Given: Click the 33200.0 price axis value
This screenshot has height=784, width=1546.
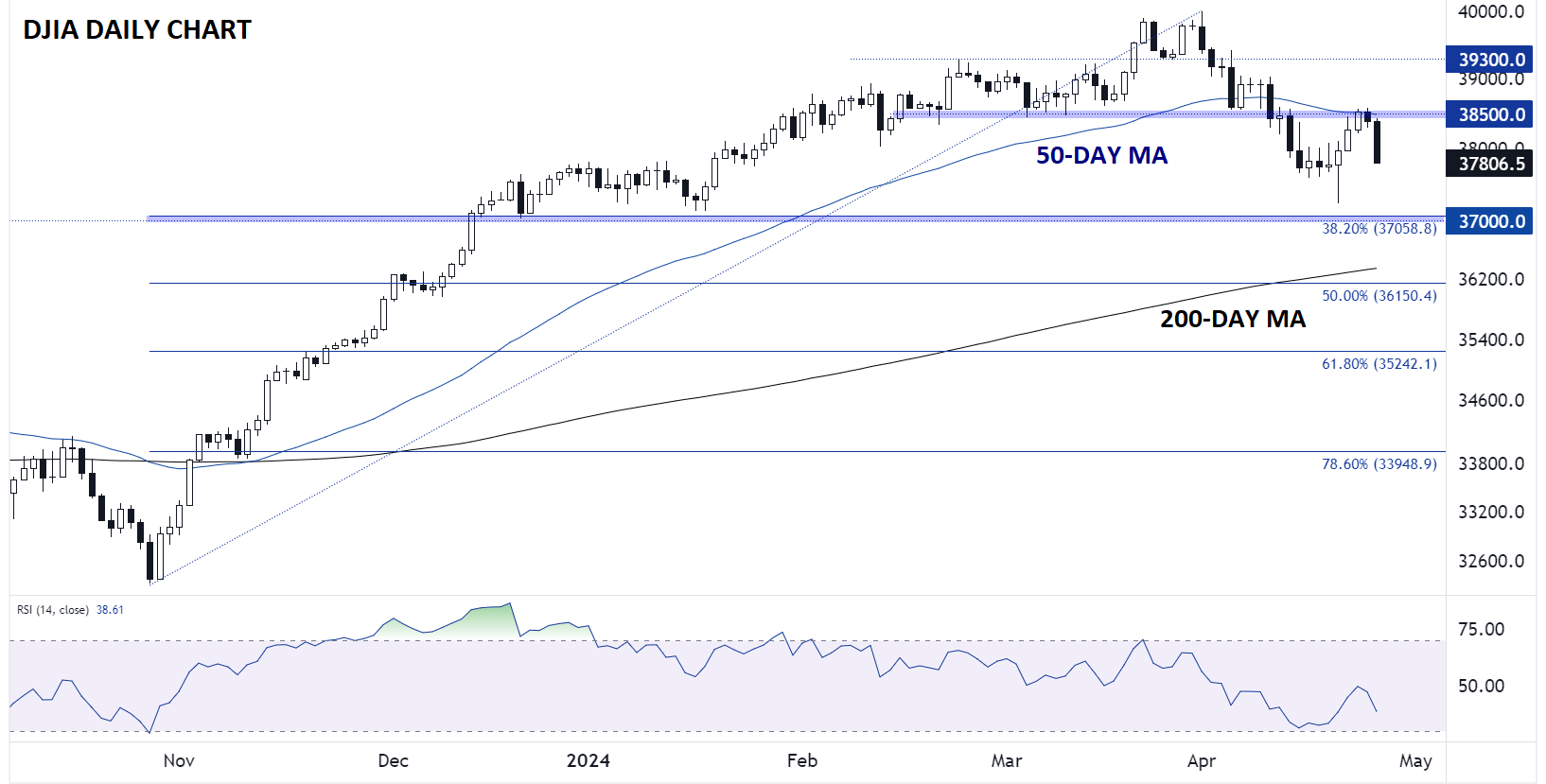Looking at the screenshot, I should coord(1491,513).
